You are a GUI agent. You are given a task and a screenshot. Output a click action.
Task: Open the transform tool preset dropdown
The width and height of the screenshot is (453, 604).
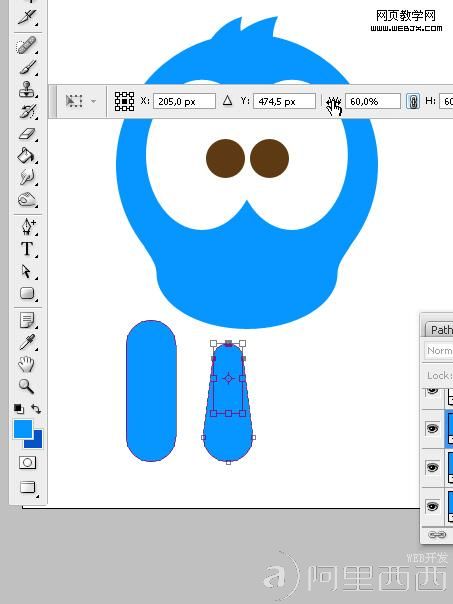pyautogui.click(x=81, y=101)
